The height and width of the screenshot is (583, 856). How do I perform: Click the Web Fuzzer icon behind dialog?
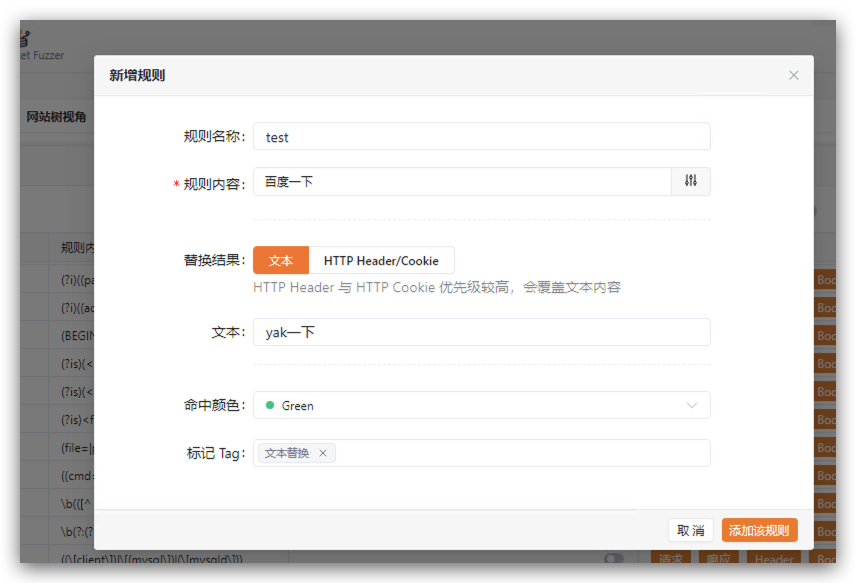tap(25, 42)
